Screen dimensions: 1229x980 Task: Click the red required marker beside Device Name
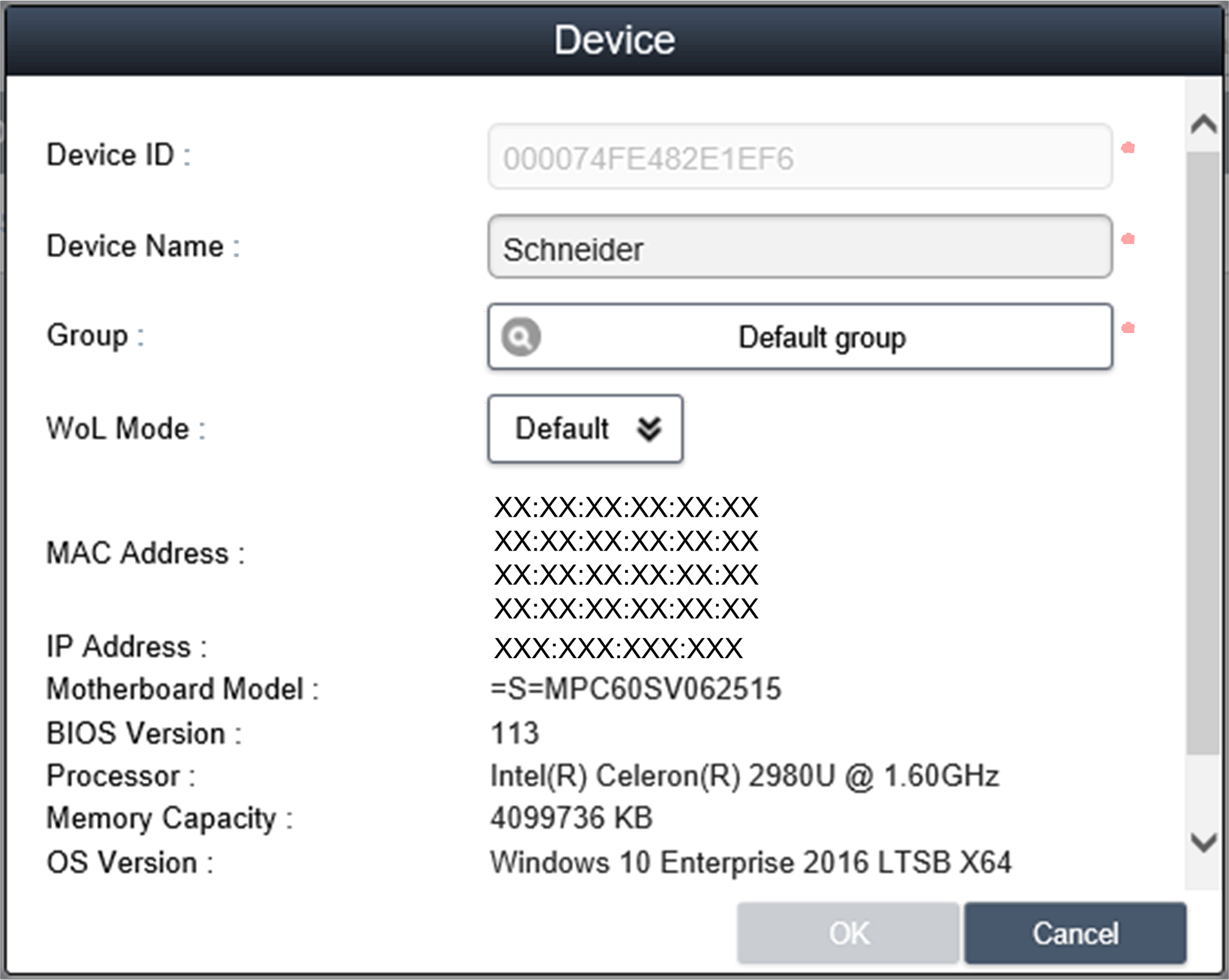(x=1128, y=239)
